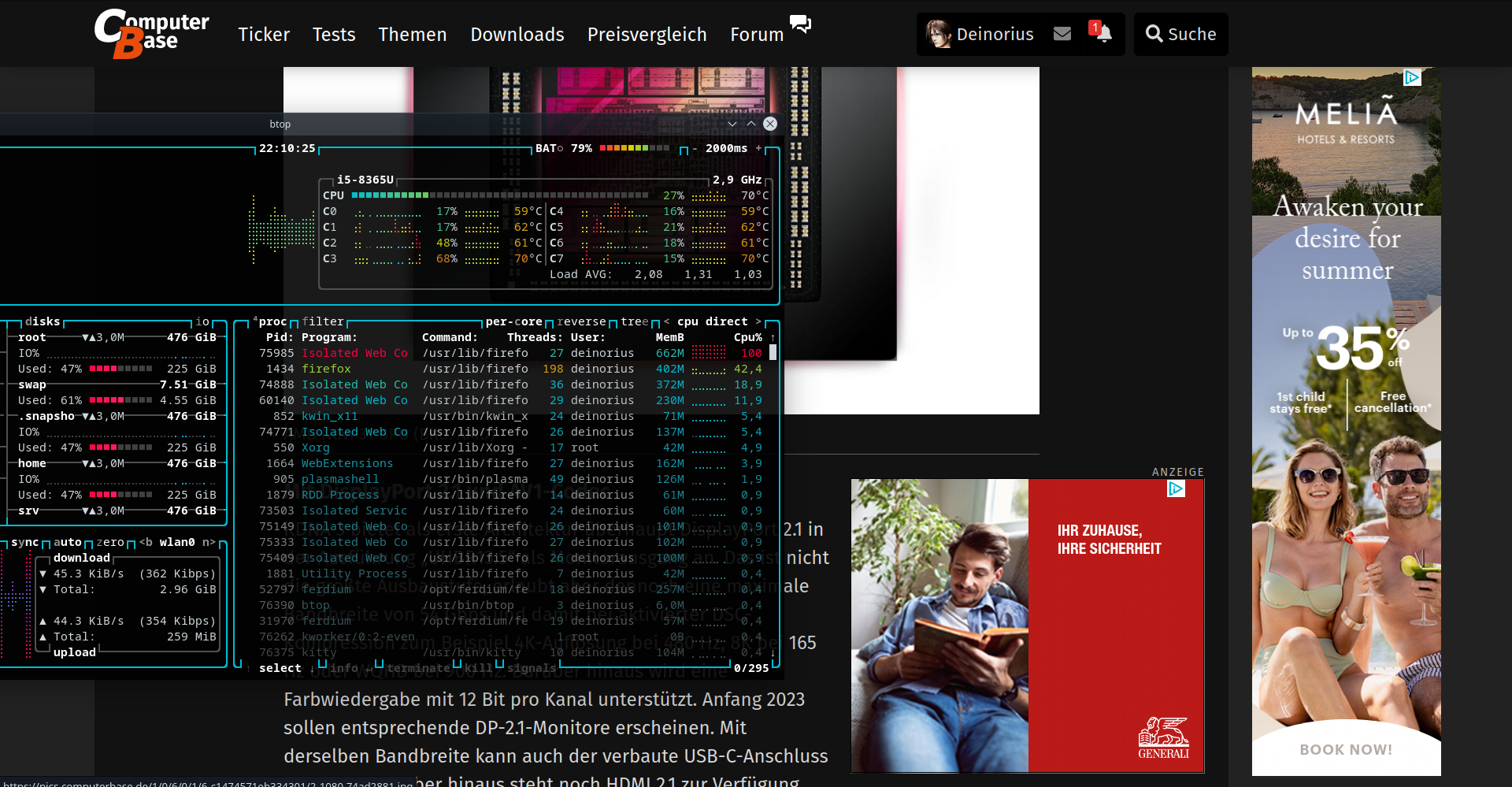Toggle per-core CPU display
1512x787 pixels.
click(513, 321)
